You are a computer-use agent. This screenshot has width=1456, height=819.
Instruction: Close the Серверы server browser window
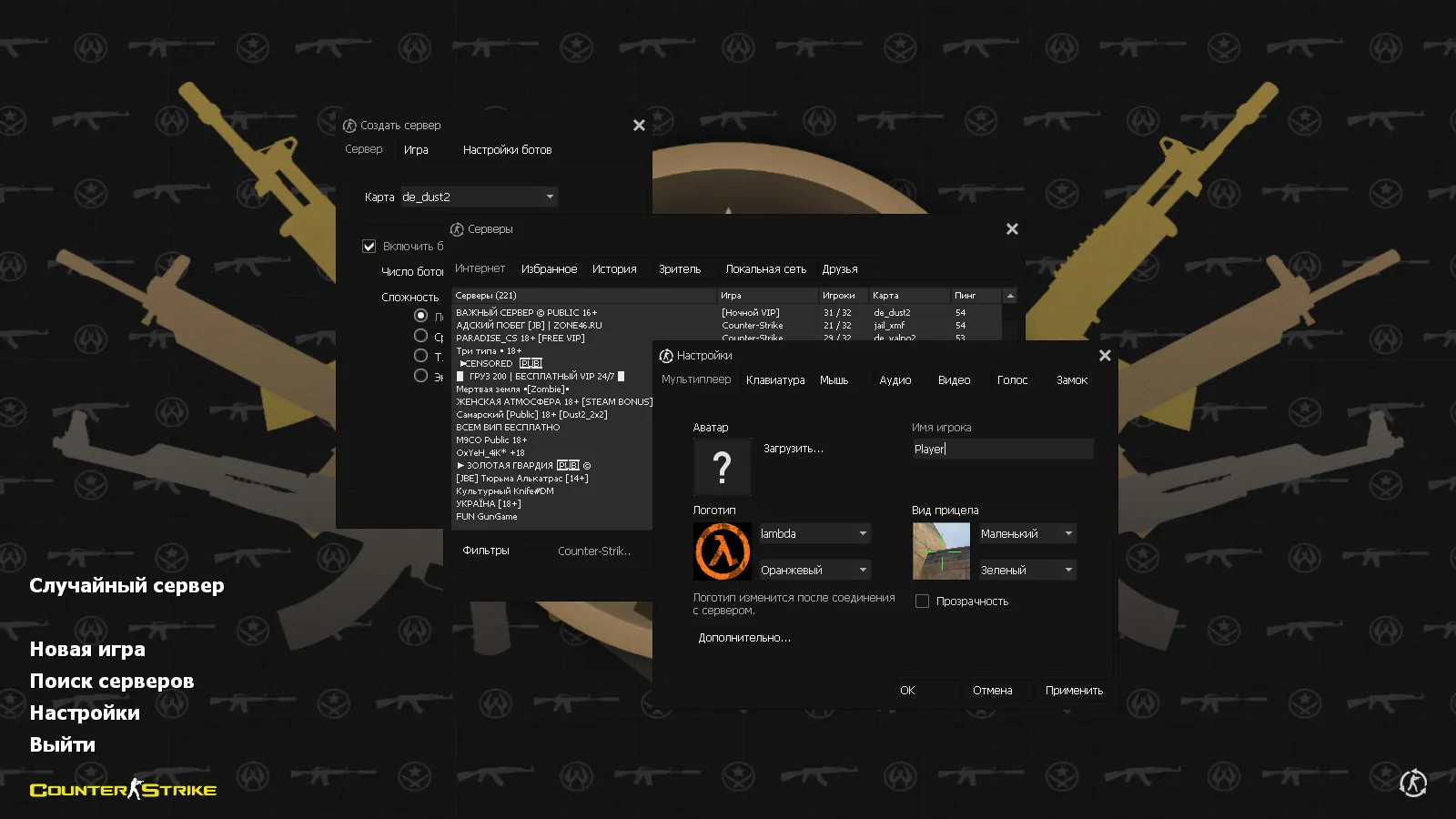point(1012,229)
